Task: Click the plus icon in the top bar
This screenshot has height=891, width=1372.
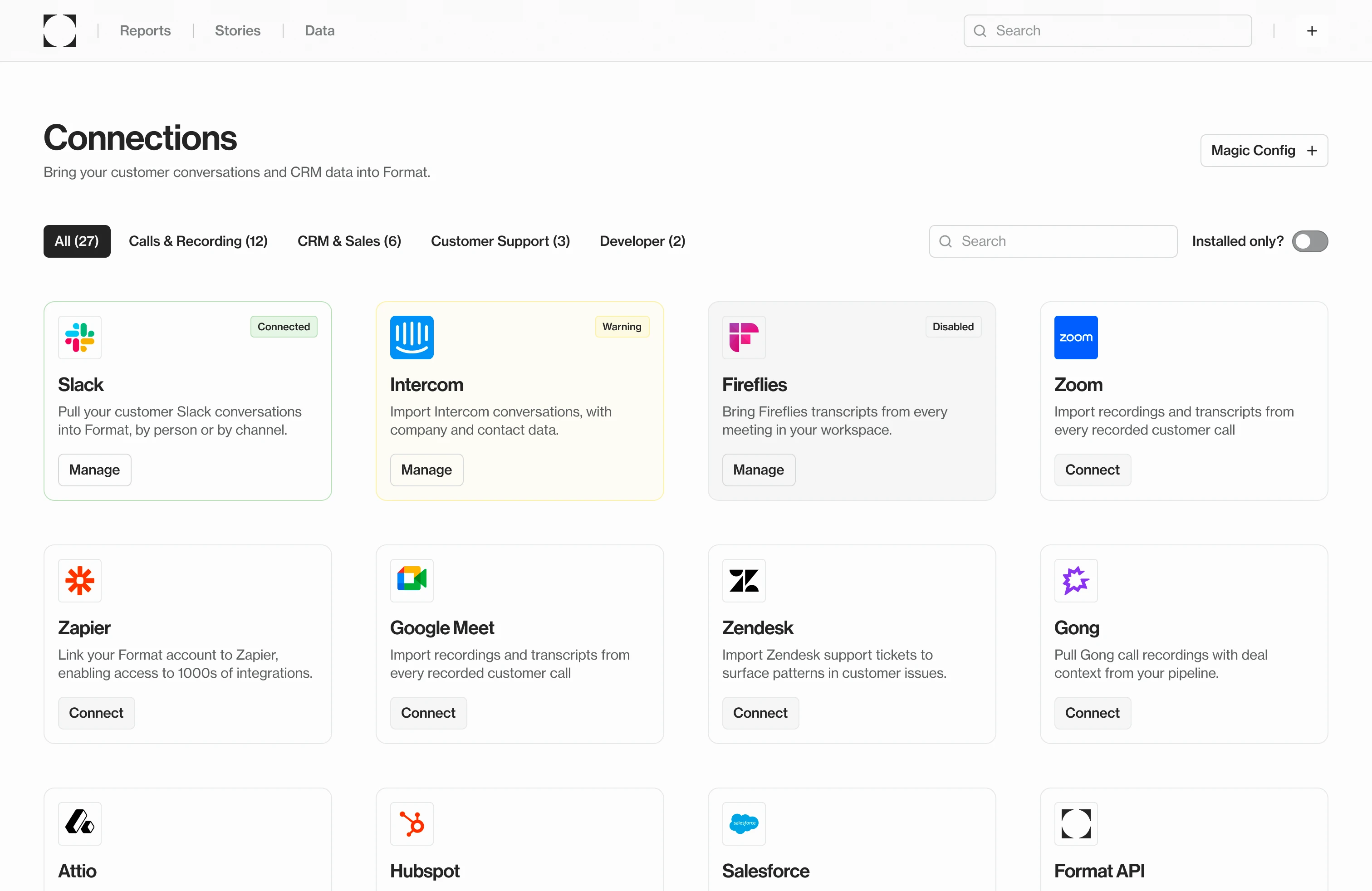Action: pyautogui.click(x=1312, y=30)
